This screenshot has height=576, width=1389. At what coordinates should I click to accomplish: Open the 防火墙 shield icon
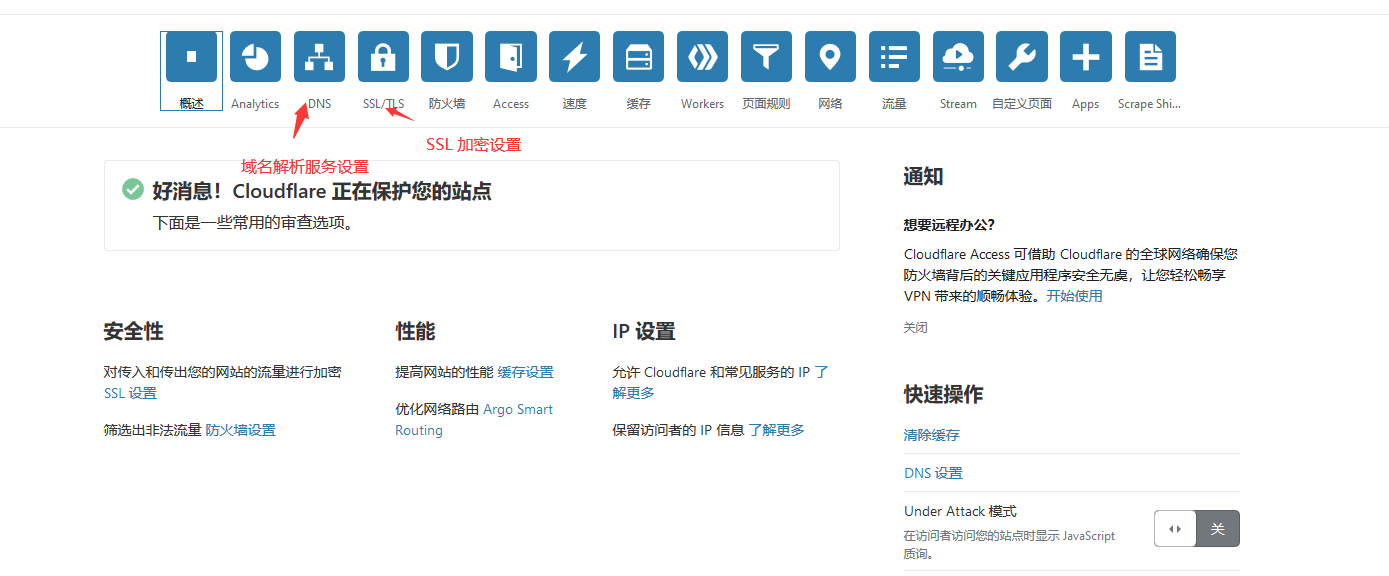447,57
